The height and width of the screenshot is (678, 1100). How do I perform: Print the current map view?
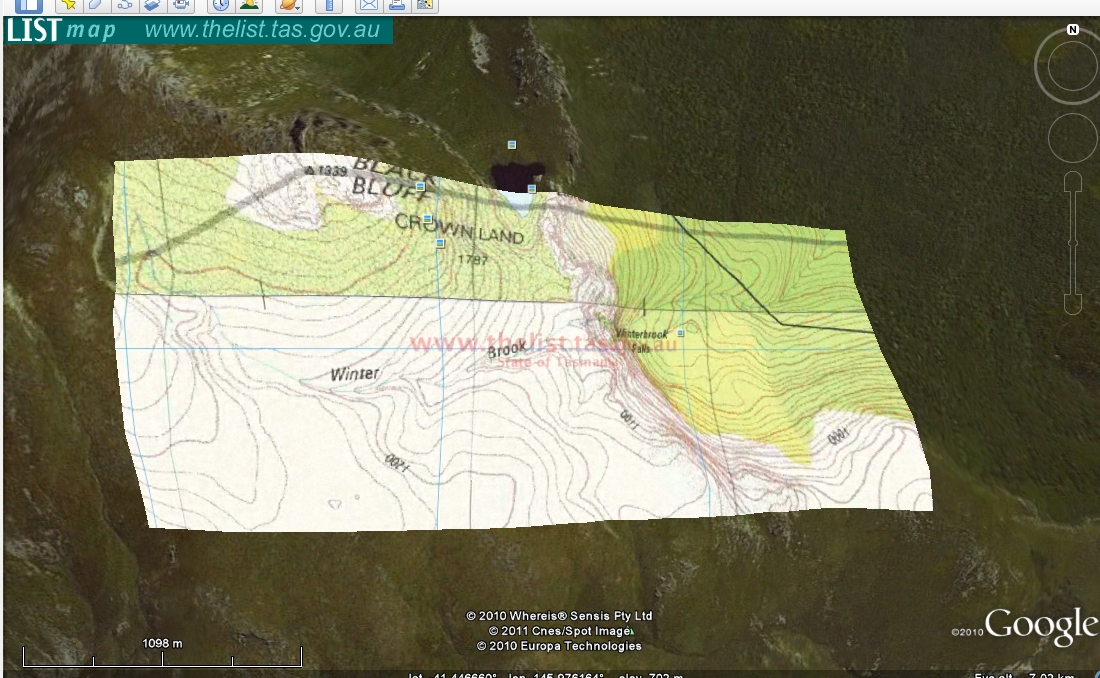click(x=396, y=6)
